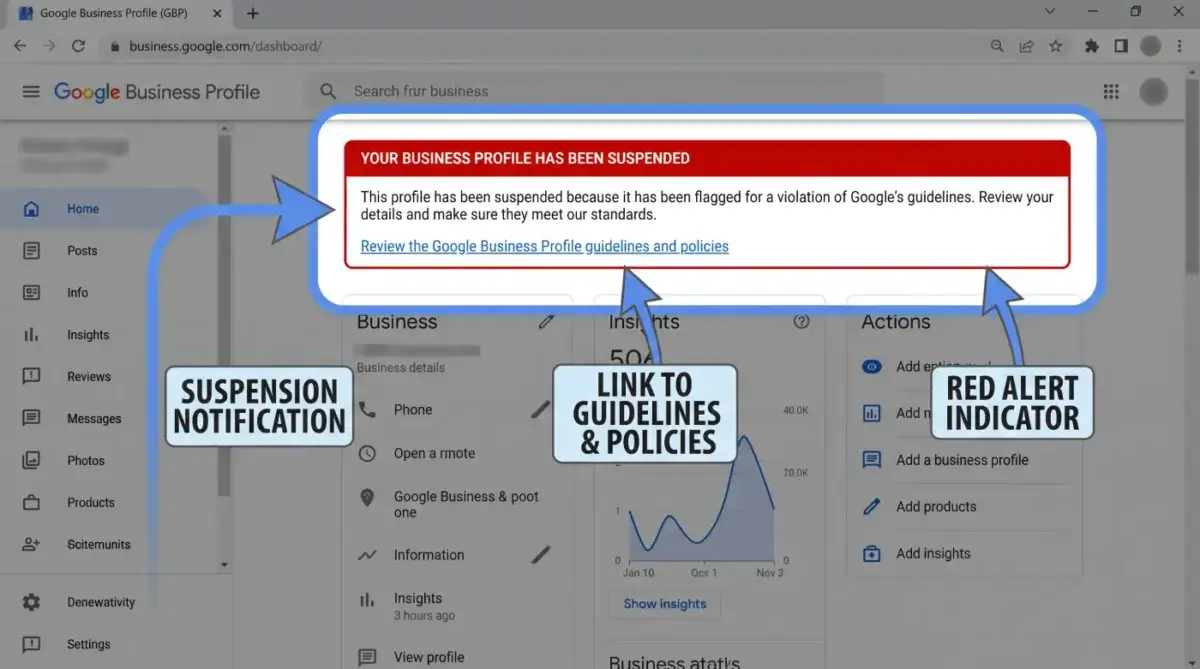Click the Reviews icon in sidebar

click(31, 377)
